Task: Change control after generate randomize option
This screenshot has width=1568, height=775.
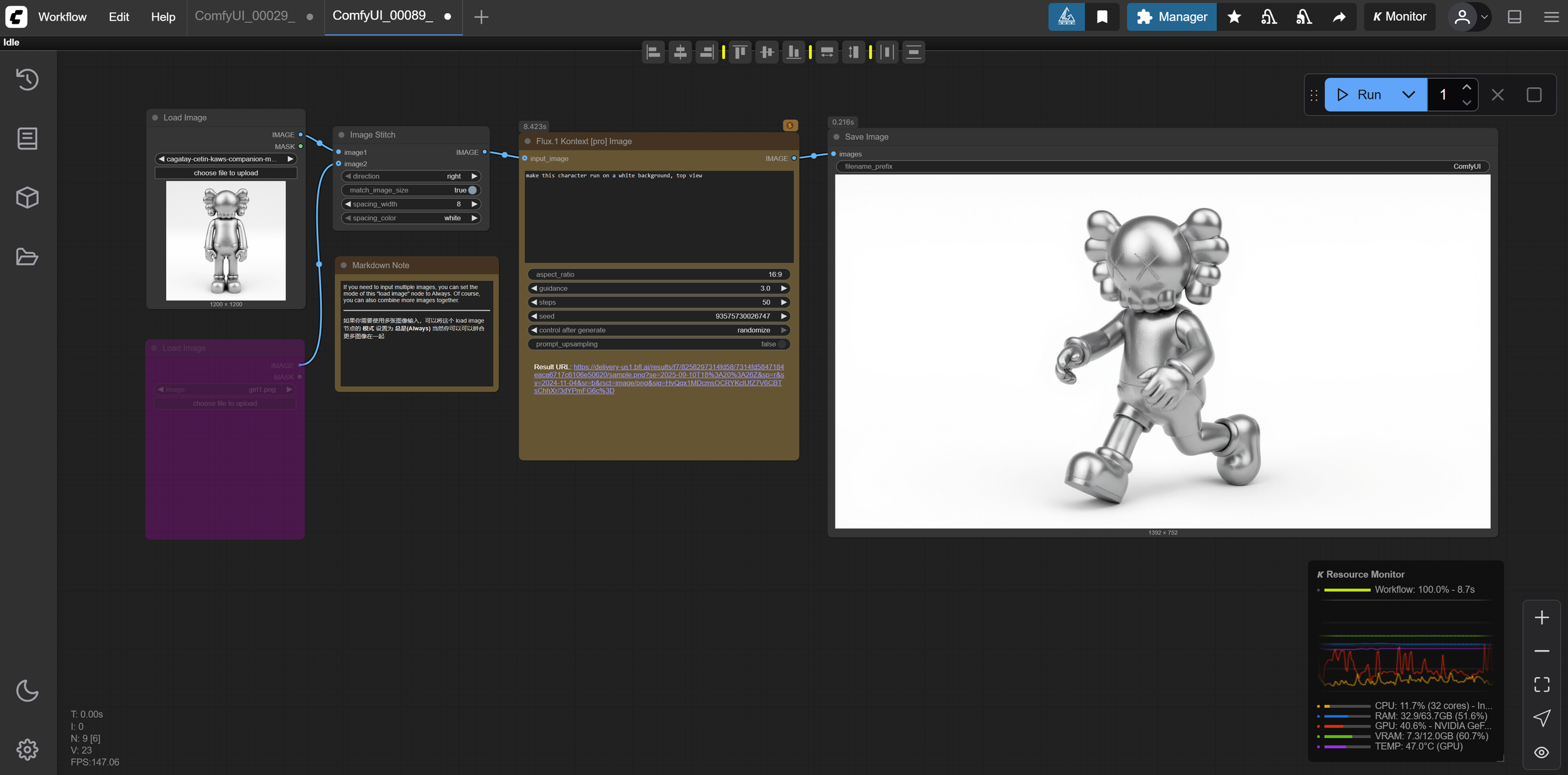Action: tap(659, 330)
